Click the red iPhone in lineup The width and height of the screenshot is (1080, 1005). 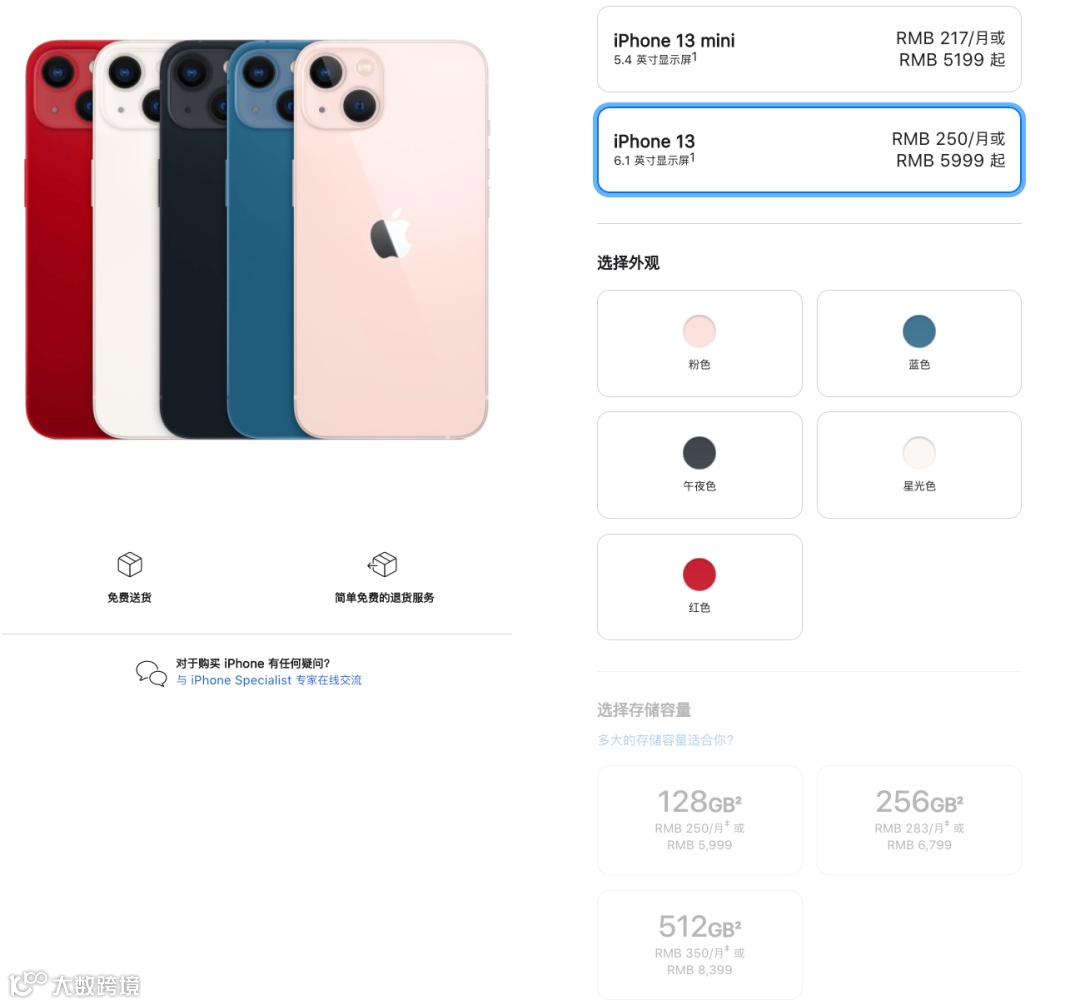point(59,240)
